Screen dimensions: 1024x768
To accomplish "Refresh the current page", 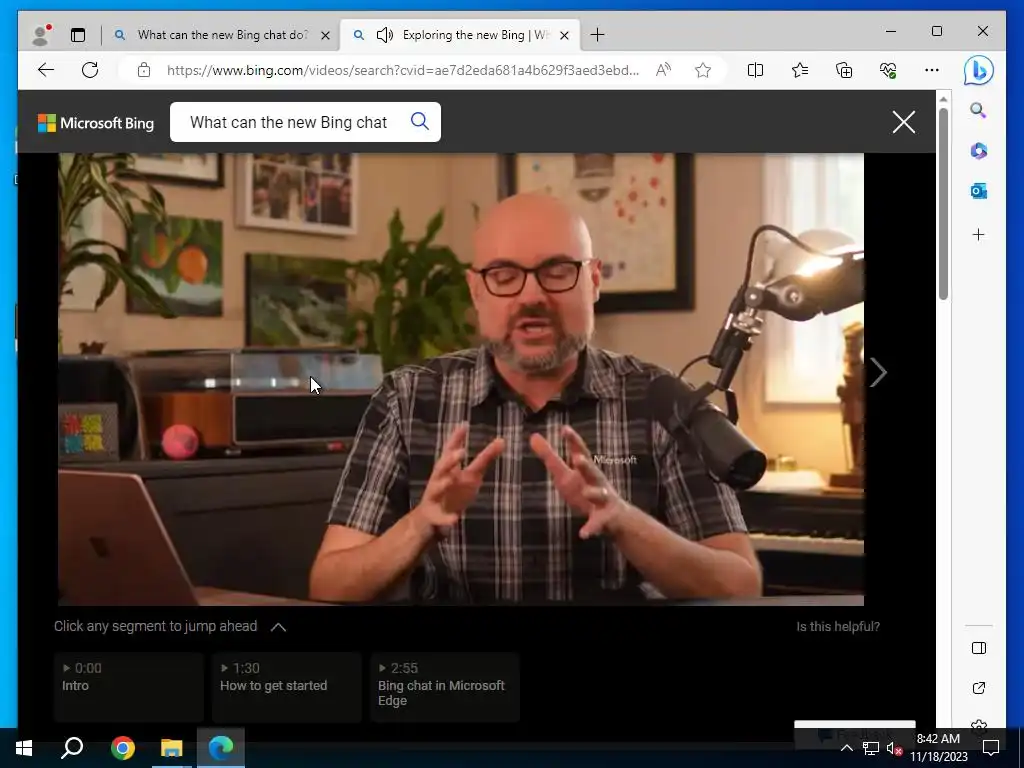I will pos(90,70).
